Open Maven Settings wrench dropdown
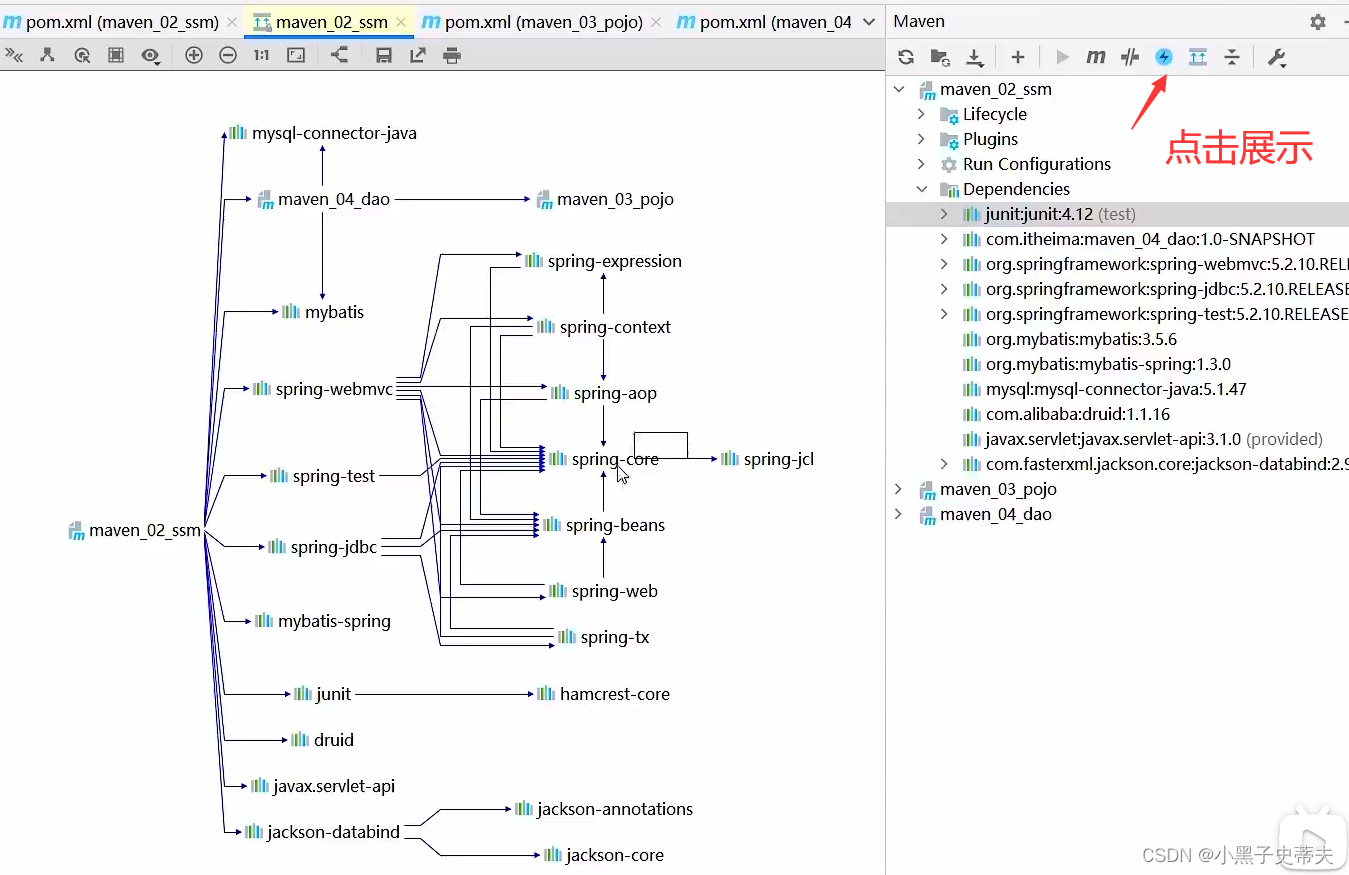The image size is (1349, 875). click(x=1277, y=57)
